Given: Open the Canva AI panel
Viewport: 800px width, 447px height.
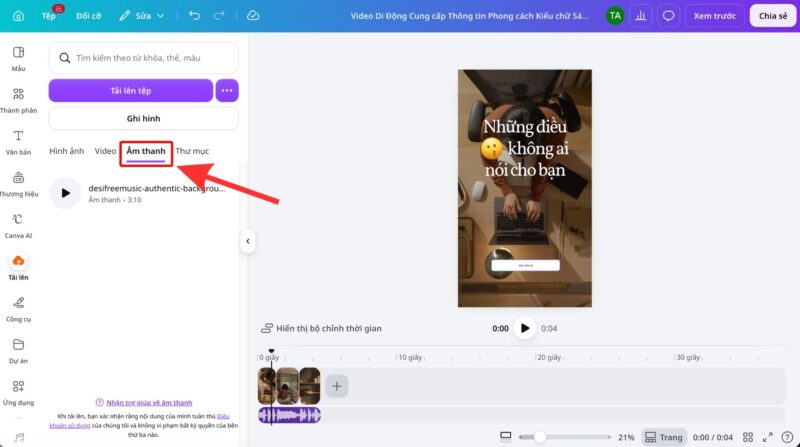Looking at the screenshot, I should [18, 226].
